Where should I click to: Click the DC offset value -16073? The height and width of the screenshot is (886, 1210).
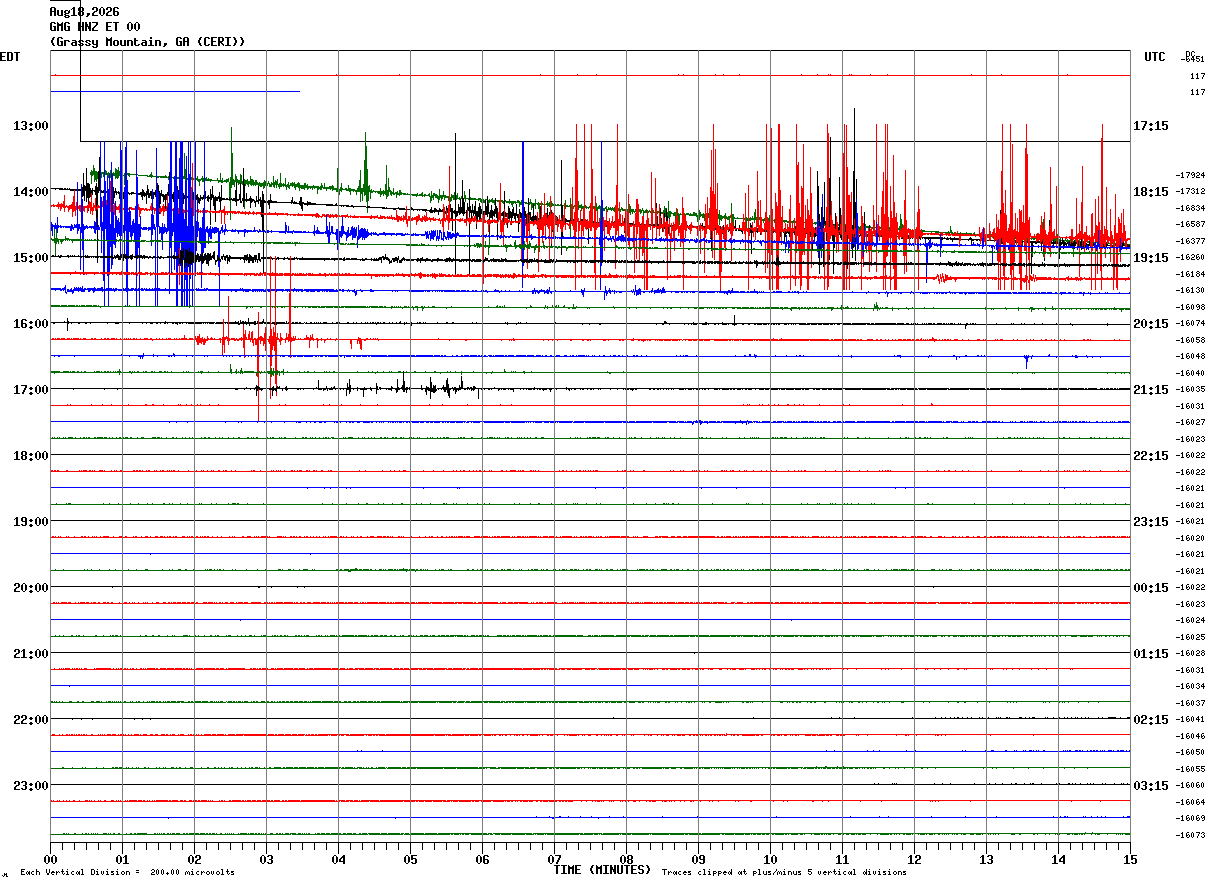[1190, 835]
